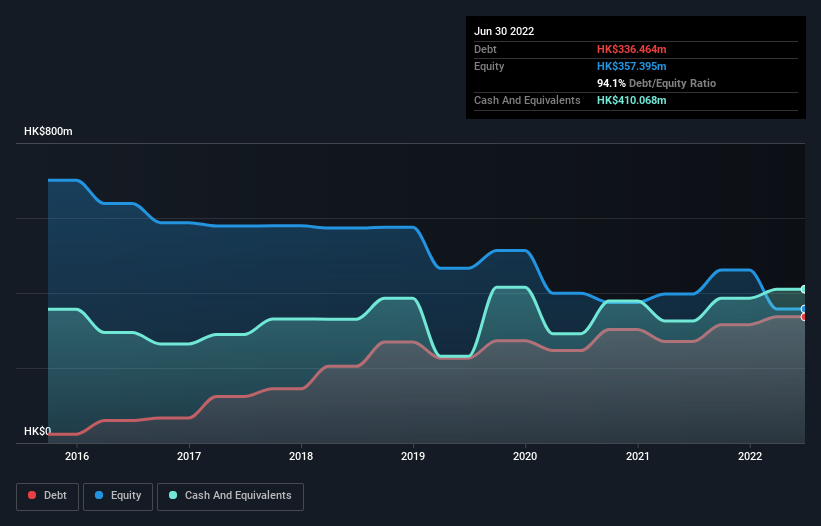Select the 2021 x-axis label
The height and width of the screenshot is (526, 821).
[x=638, y=456]
